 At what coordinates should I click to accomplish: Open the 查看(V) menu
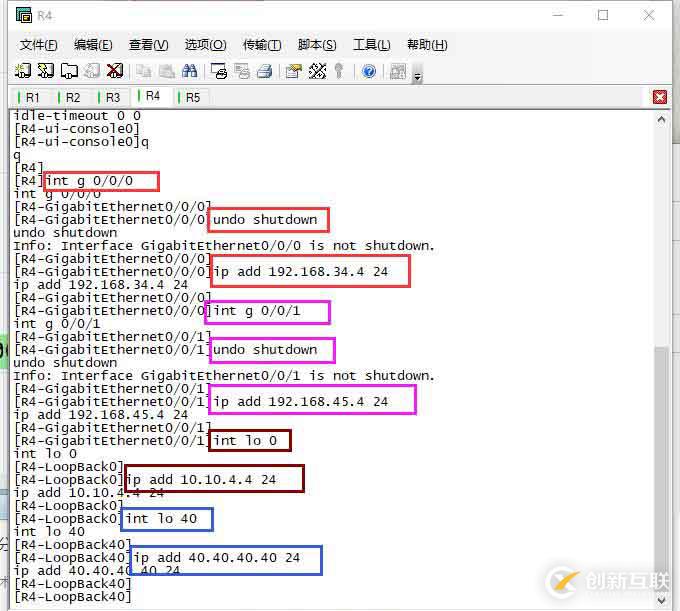148,45
